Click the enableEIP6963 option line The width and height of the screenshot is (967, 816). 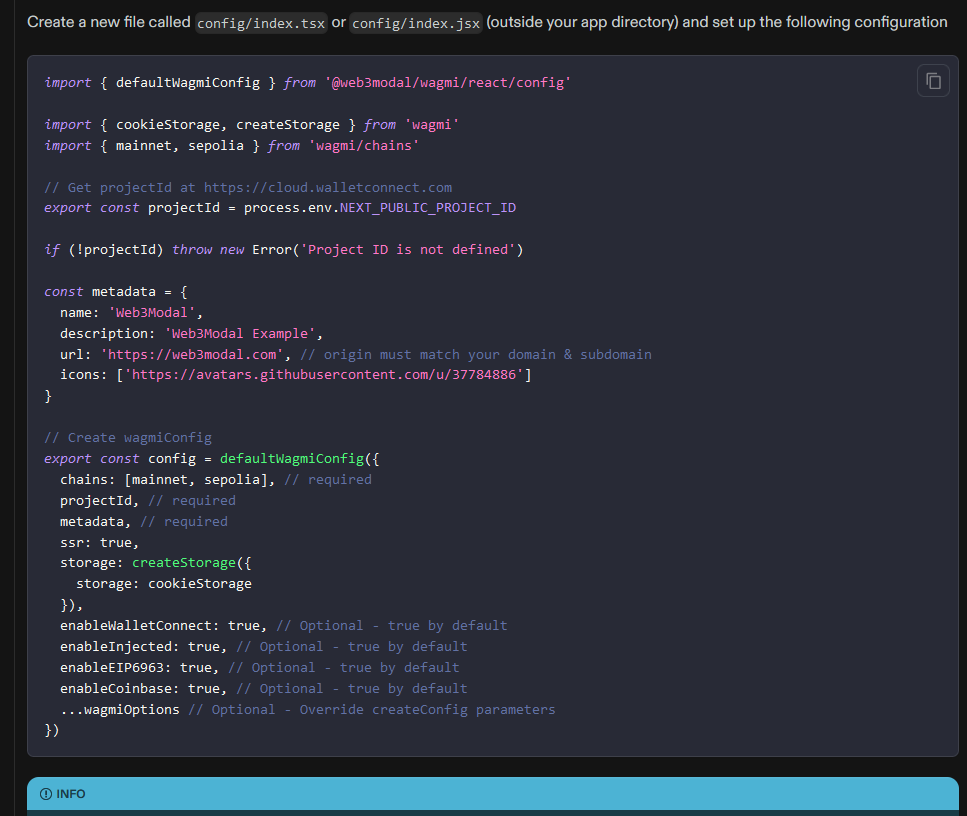coord(260,668)
